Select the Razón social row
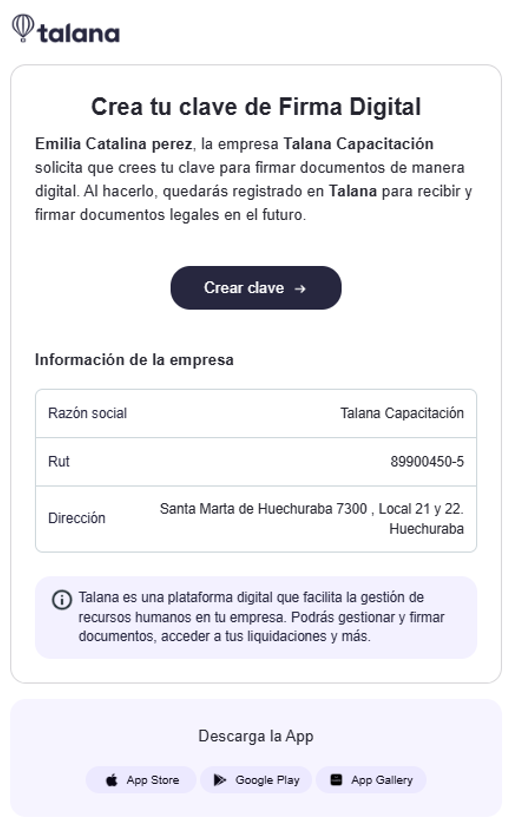 [x=255, y=413]
